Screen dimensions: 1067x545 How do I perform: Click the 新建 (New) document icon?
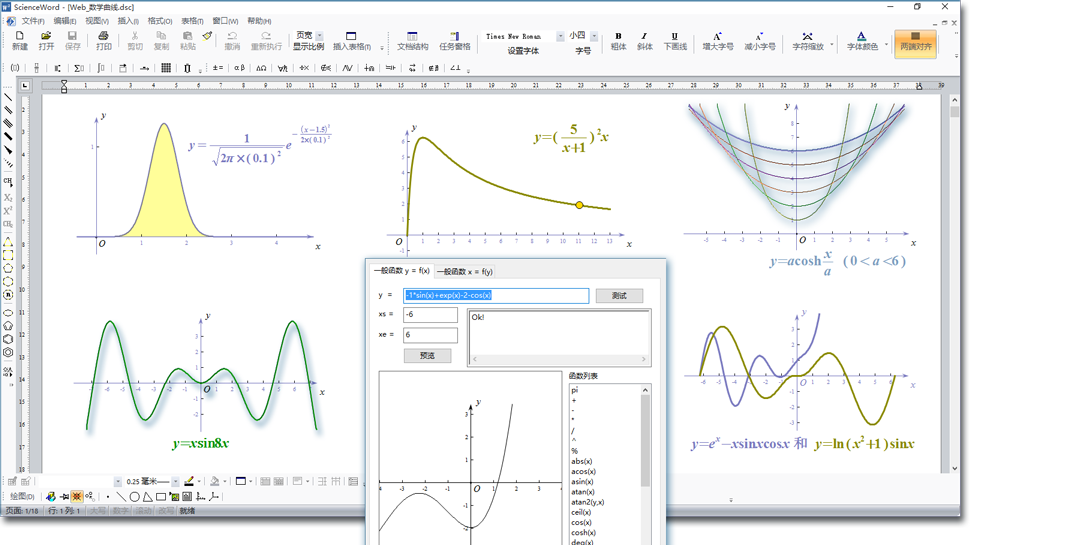pos(19,40)
